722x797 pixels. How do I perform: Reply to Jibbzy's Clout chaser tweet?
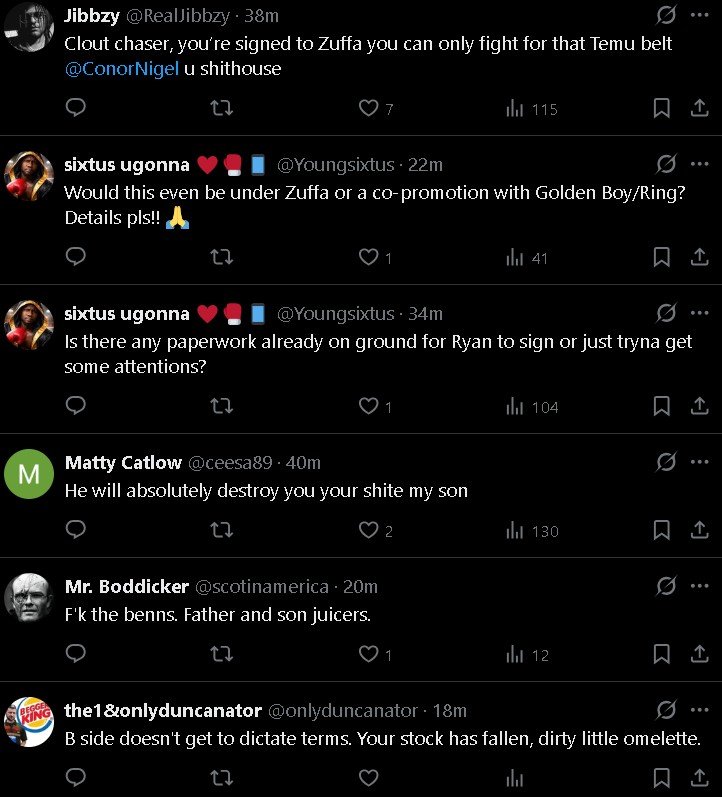click(x=75, y=109)
